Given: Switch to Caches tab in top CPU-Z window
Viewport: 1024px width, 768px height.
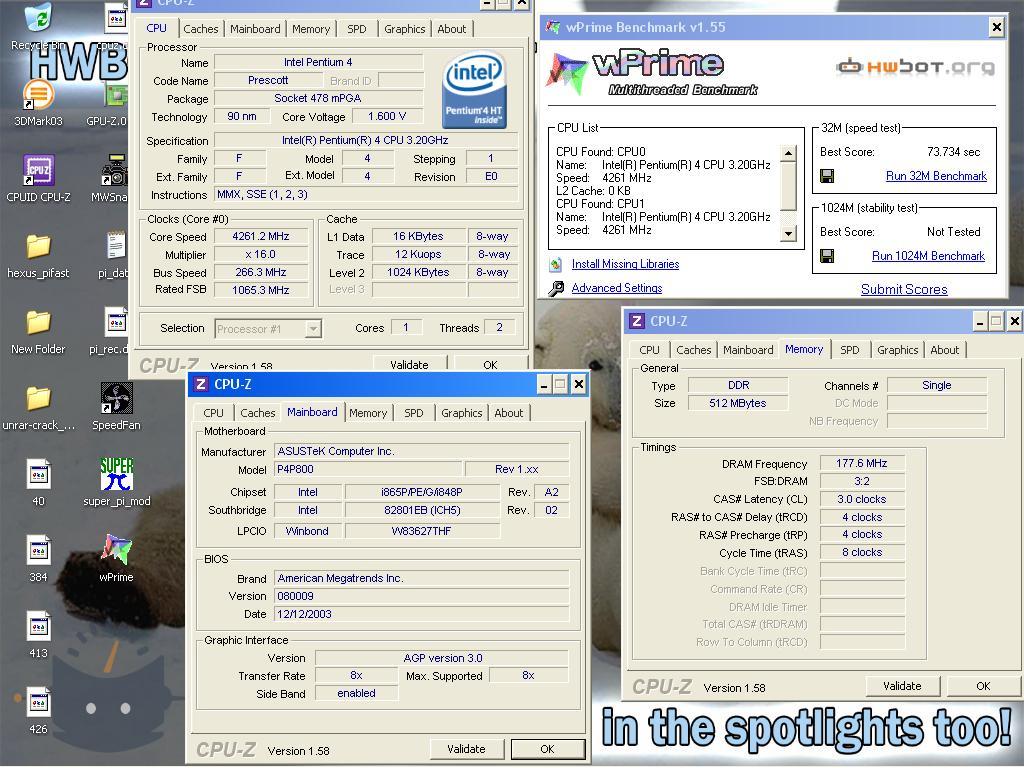Looking at the screenshot, I should 200,29.
